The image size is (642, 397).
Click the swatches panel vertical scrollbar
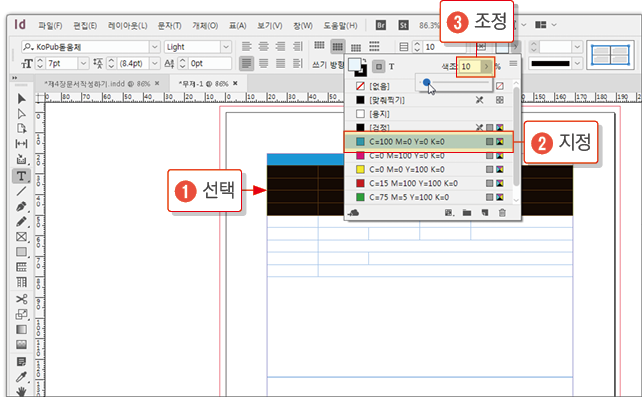[x=516, y=137]
